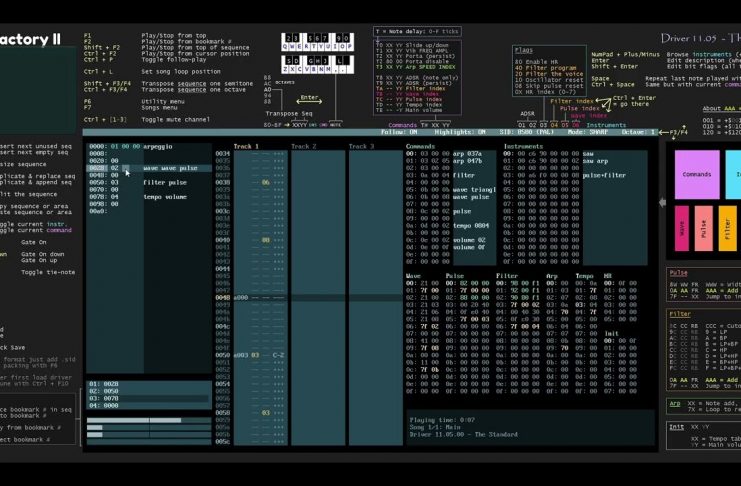Click 'wave triangle' in Commands table

(x=476, y=190)
